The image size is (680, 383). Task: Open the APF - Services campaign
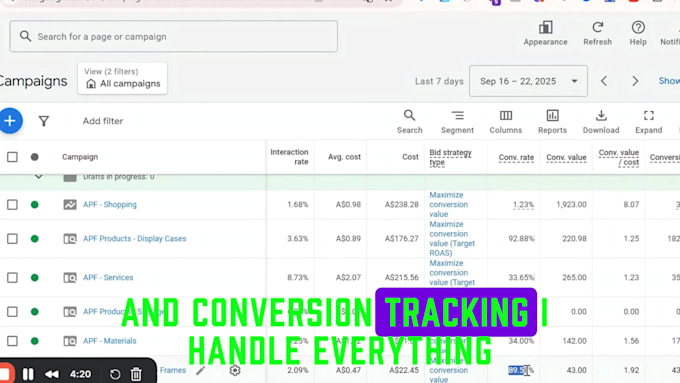point(108,278)
